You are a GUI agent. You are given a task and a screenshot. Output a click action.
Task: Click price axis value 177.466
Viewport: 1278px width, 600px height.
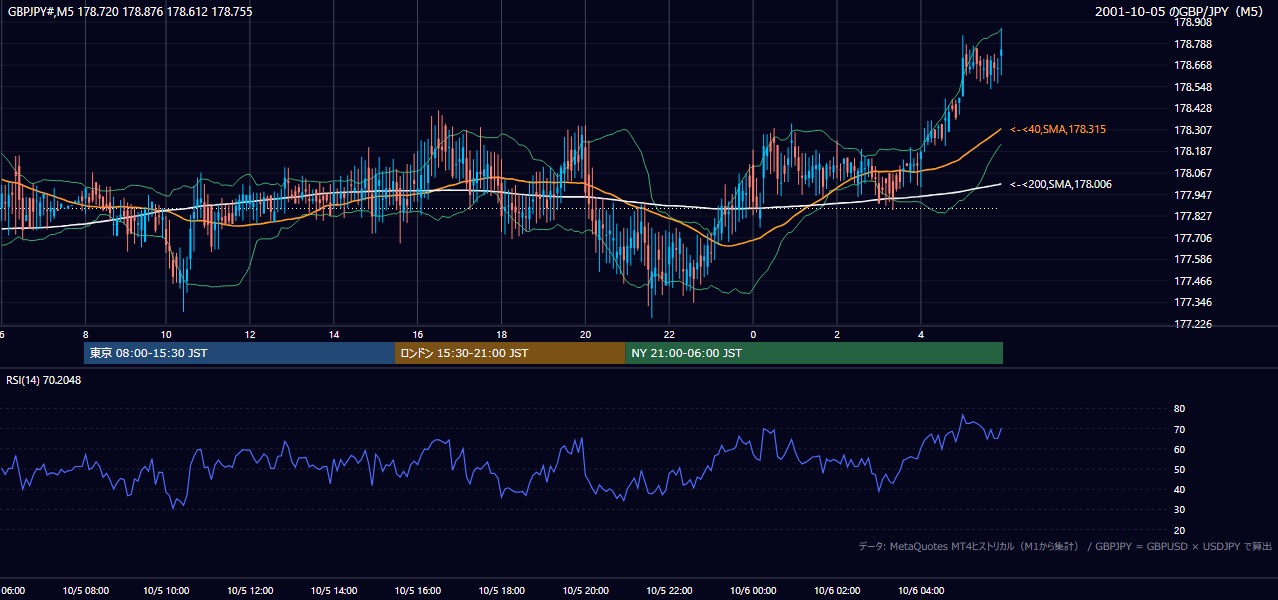[1193, 281]
